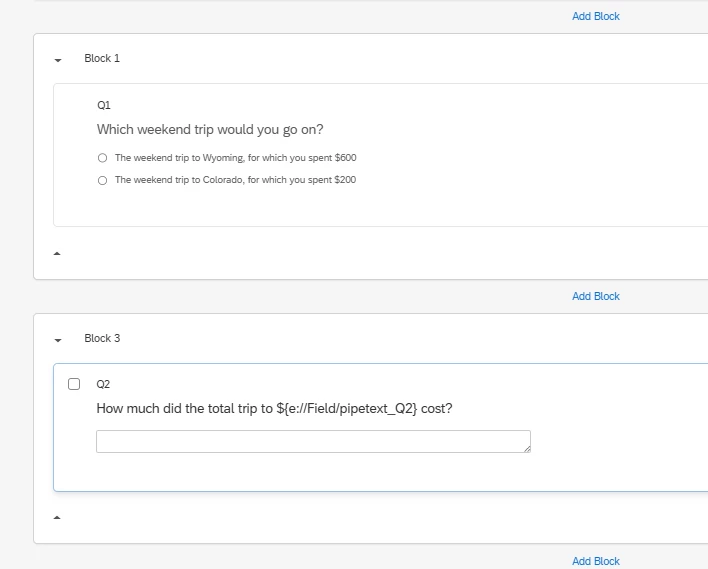
Task: Edit the 'How much did the total trip' question text
Action: 274,408
